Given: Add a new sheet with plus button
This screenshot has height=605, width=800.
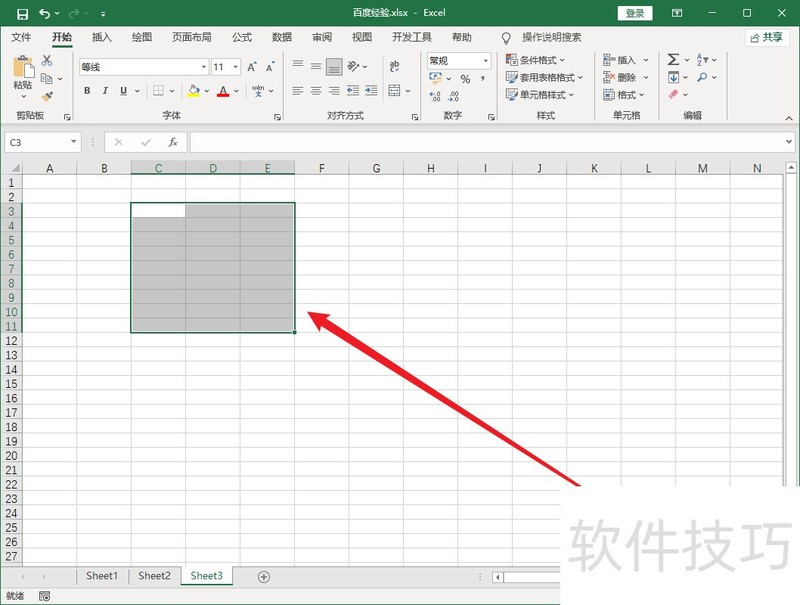Looking at the screenshot, I should click(x=264, y=577).
